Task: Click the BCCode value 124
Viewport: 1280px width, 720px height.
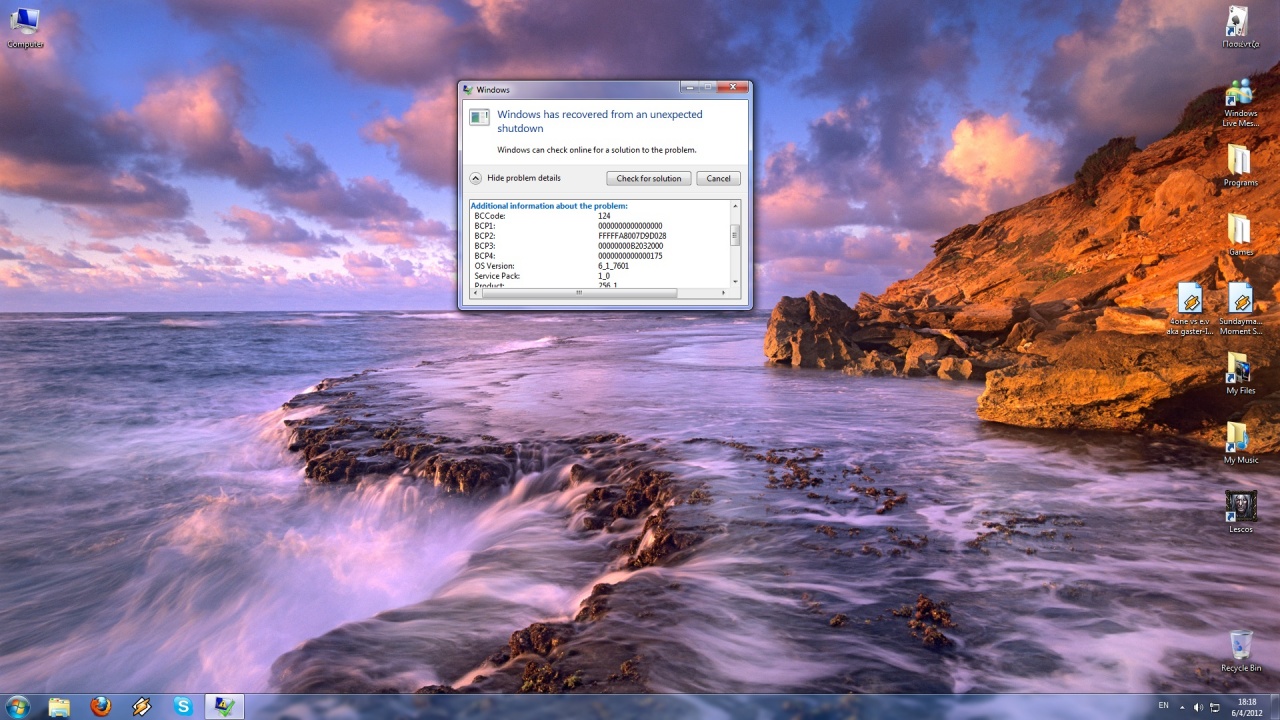Action: (x=604, y=216)
